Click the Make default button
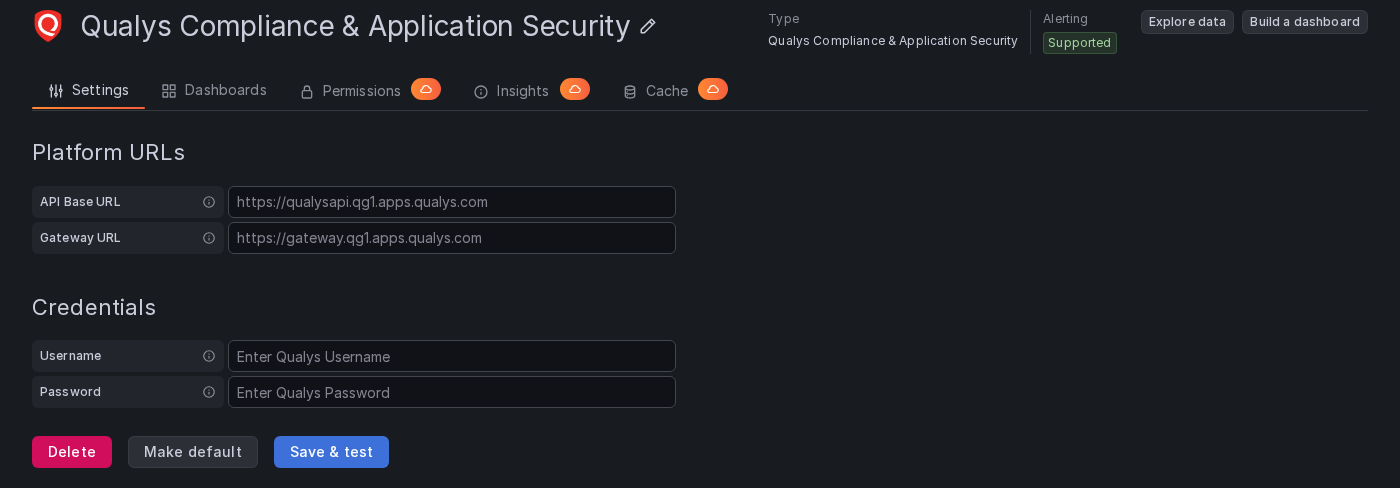 click(x=193, y=452)
